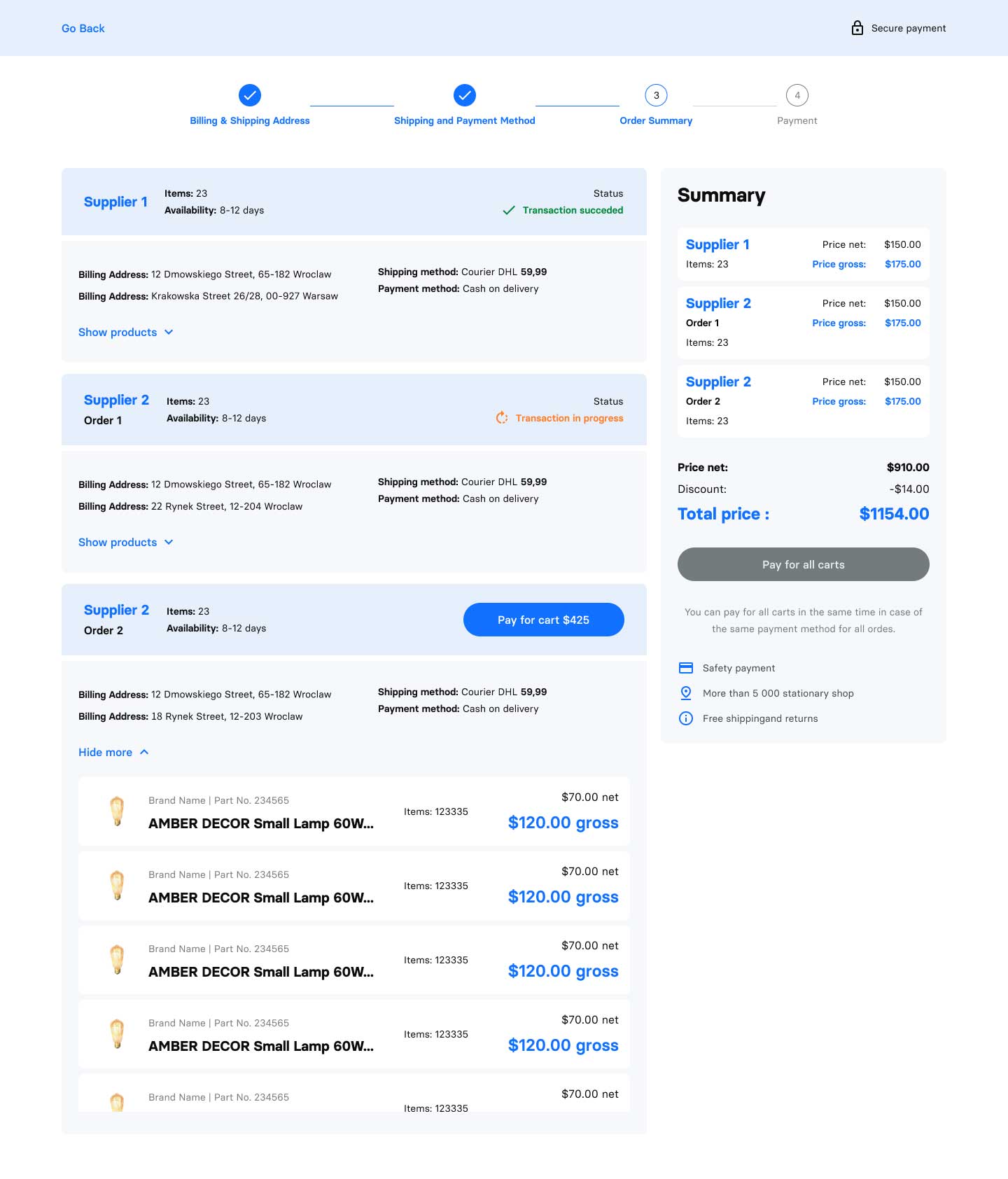Click the first AMBER DECOR lamp thumbnail
Image resolution: width=1008 pixels, height=1179 pixels.
(x=118, y=811)
